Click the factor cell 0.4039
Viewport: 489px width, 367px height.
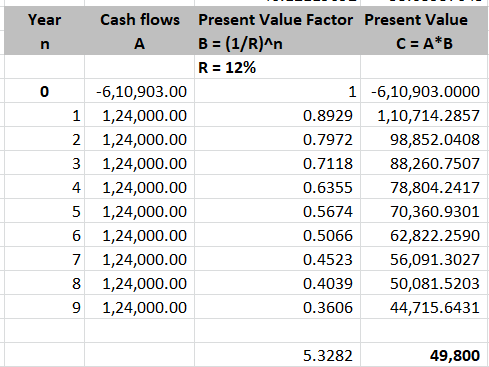pos(277,283)
